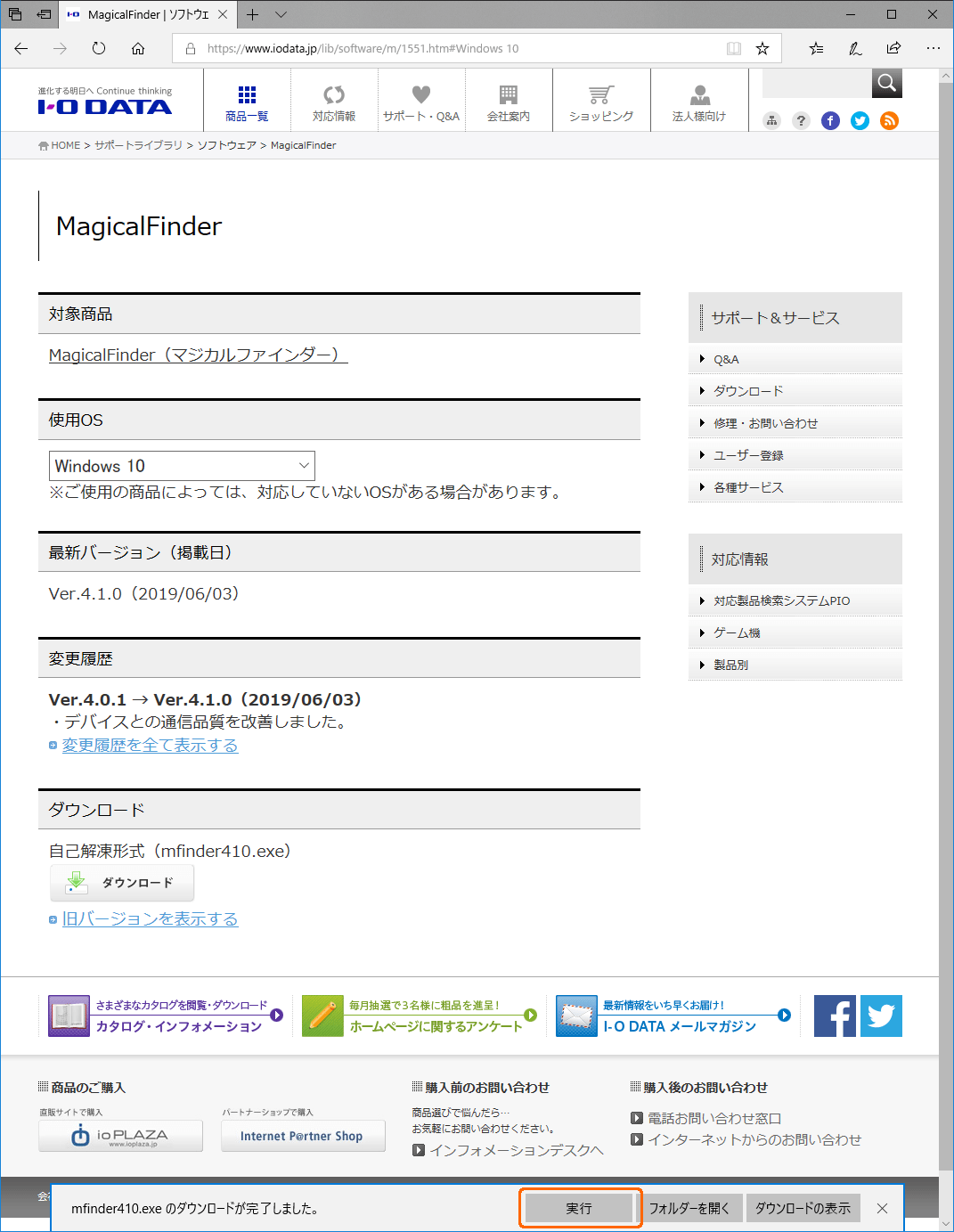Click the search magnifier icon
This screenshot has height=1232, width=954.
[x=886, y=83]
